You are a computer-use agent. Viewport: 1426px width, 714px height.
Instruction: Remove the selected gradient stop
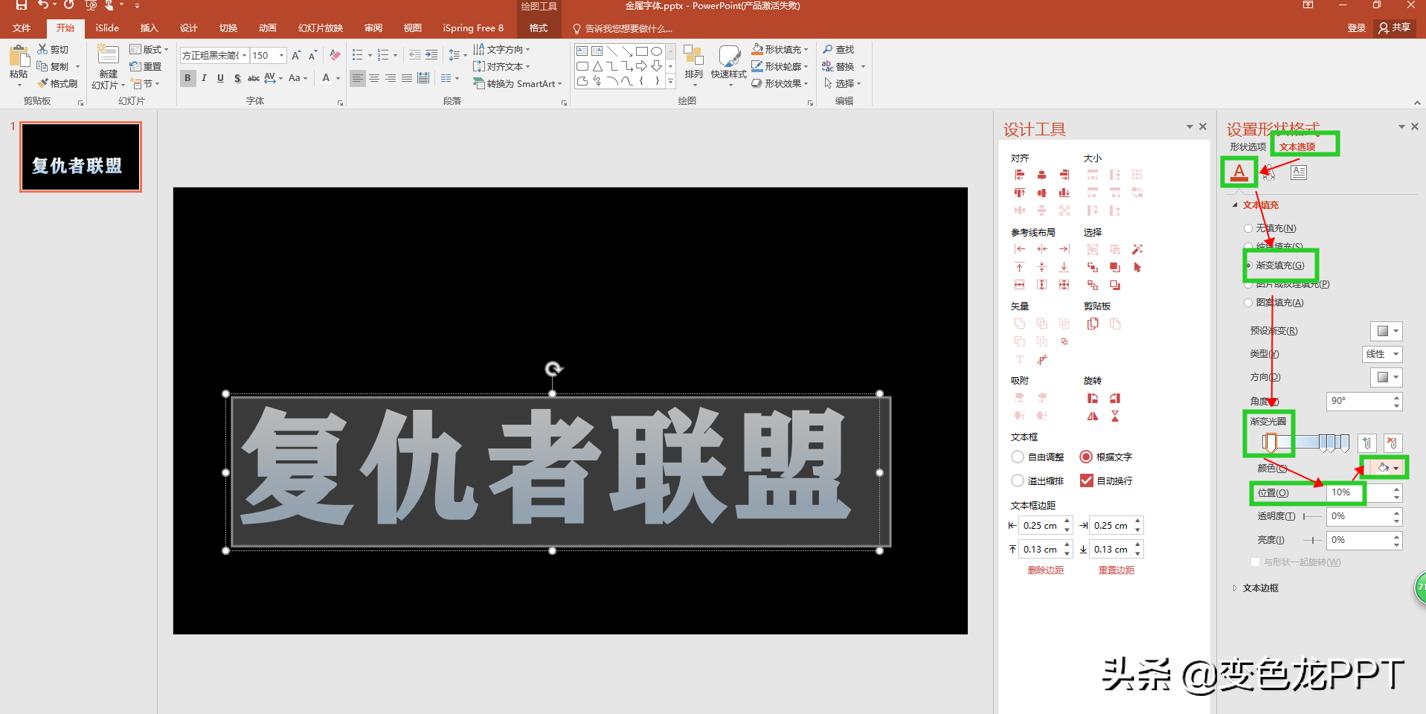[1394, 441]
